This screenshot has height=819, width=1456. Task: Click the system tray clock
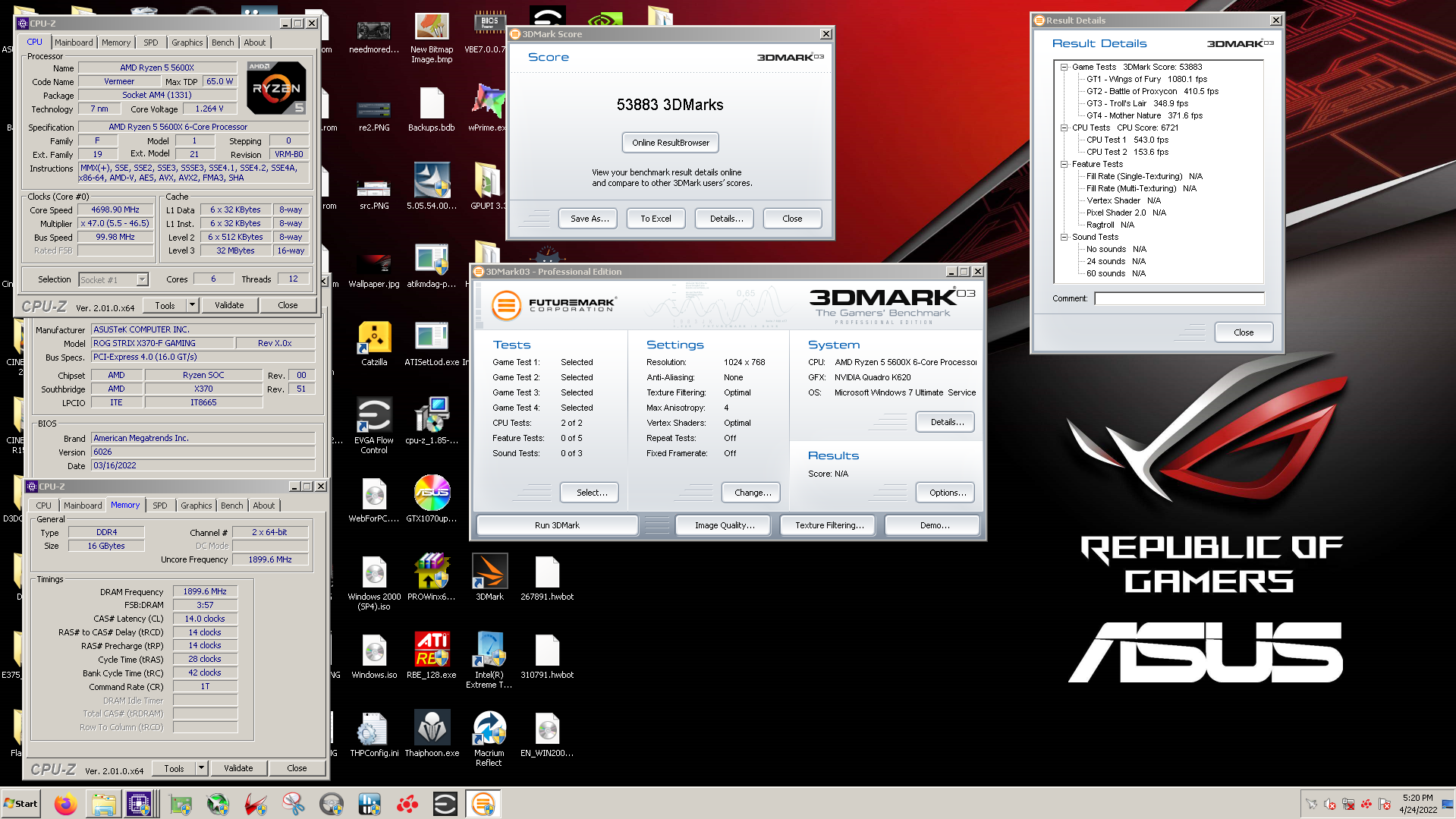click(x=1417, y=804)
